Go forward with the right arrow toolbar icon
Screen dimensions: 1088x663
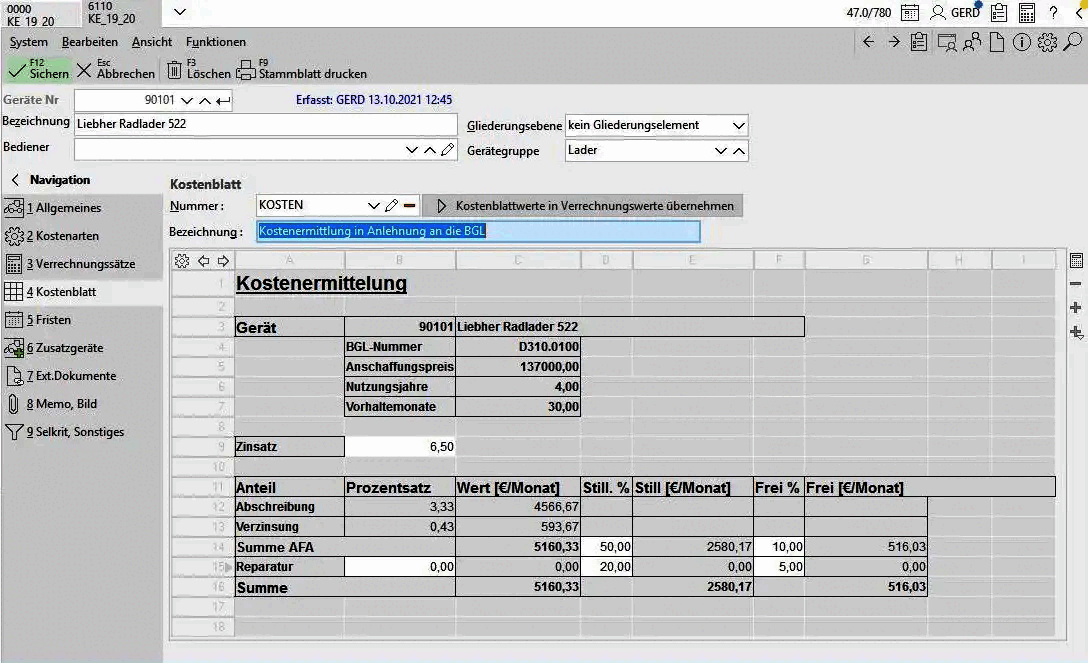[894, 42]
